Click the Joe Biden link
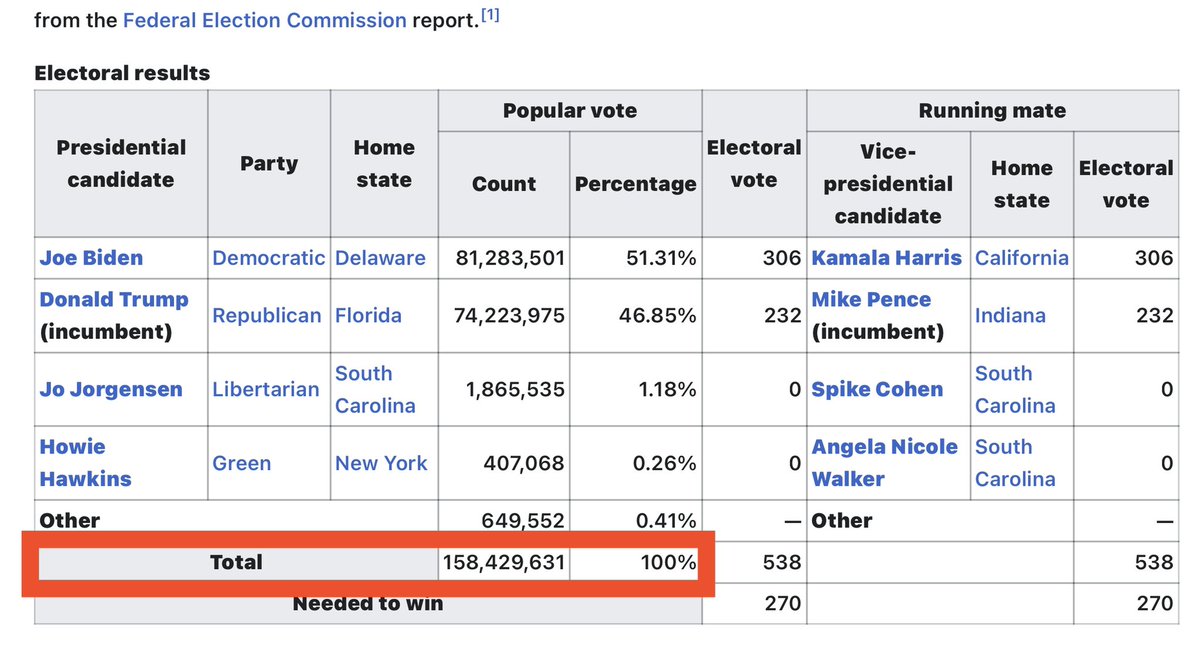The width and height of the screenshot is (1200, 659). pos(91,258)
